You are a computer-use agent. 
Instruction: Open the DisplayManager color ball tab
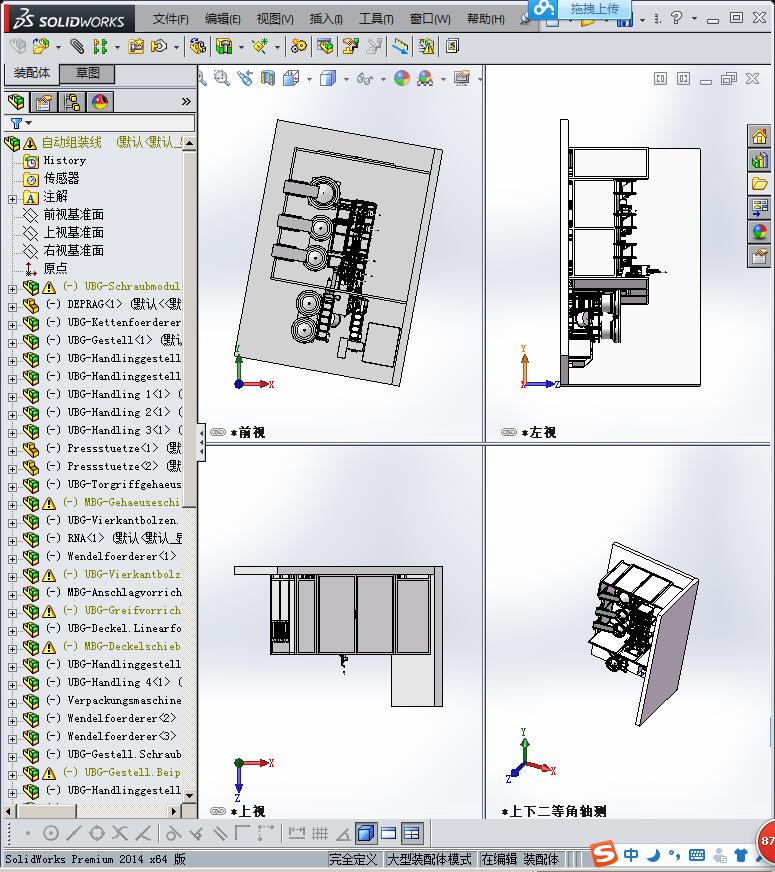pos(100,102)
